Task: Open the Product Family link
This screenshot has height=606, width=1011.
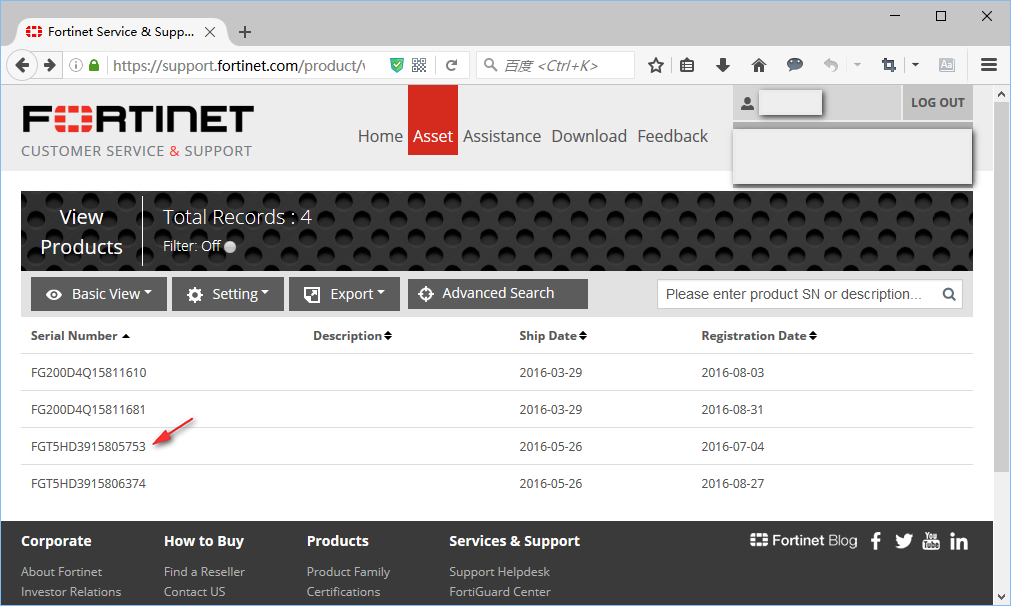Action: [x=348, y=572]
